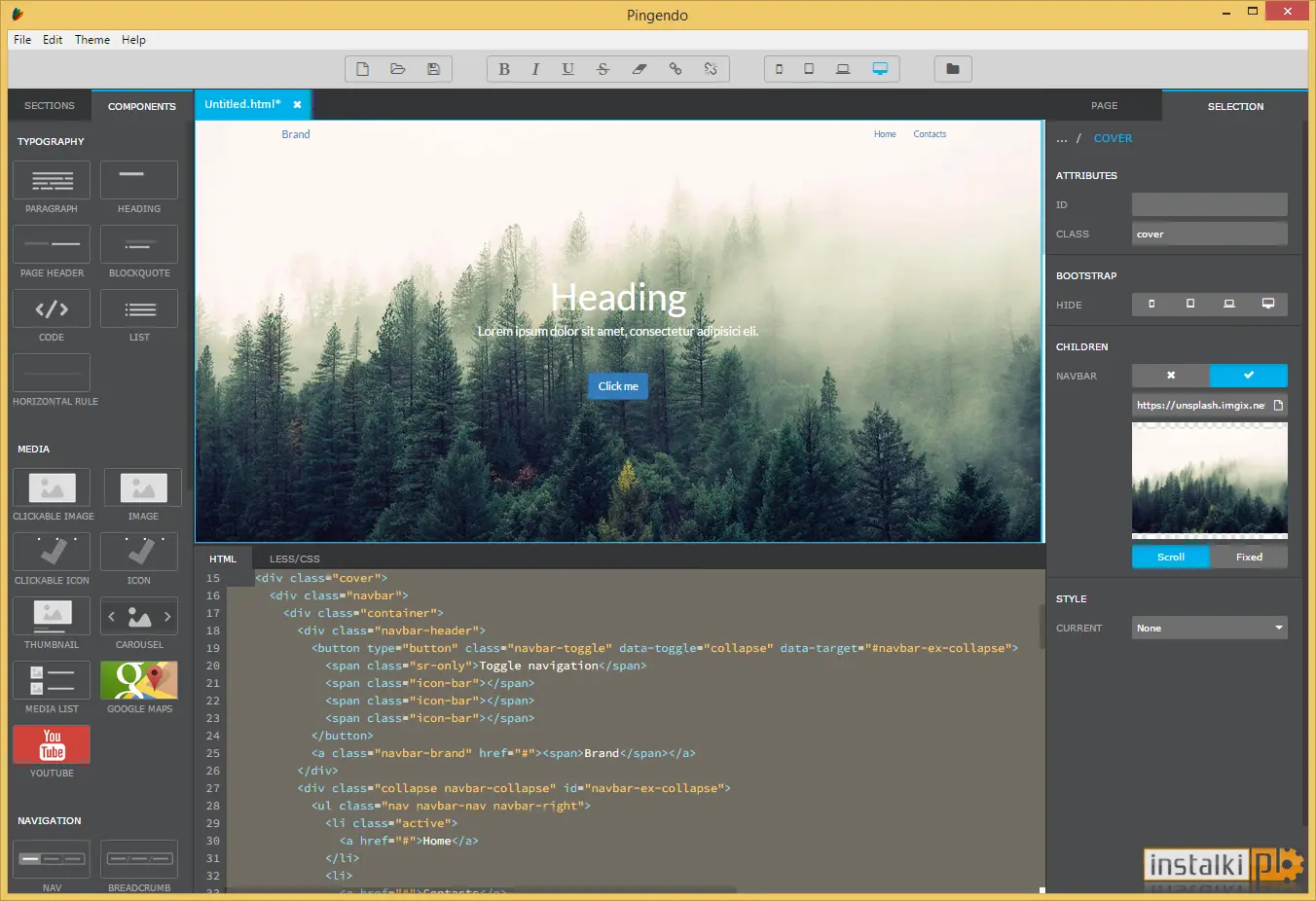
Task: Click the ID attribute input field
Action: (x=1210, y=204)
